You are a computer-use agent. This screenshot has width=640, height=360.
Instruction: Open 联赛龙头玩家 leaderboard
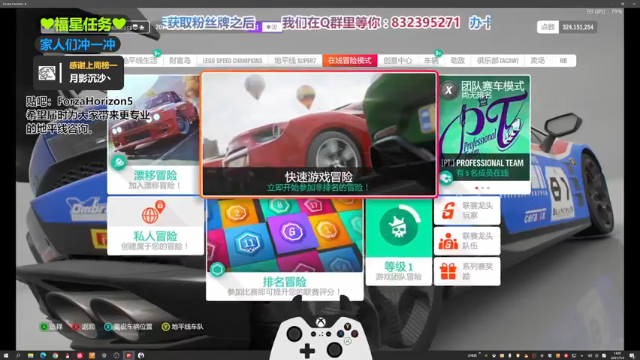[x=467, y=211]
